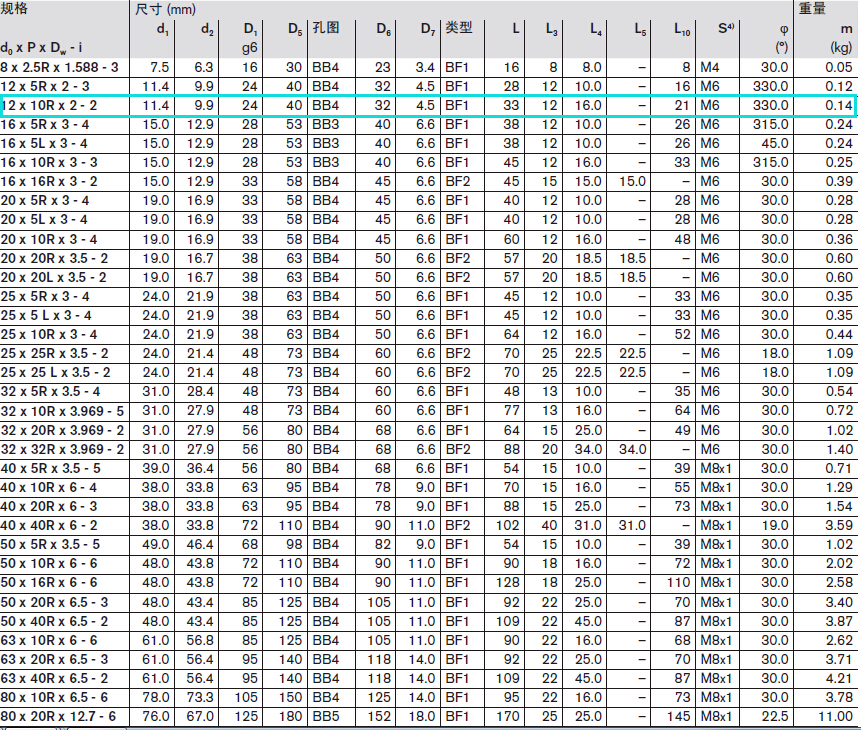Select row 80 x 20R x 12.7 - 6

tap(58, 716)
